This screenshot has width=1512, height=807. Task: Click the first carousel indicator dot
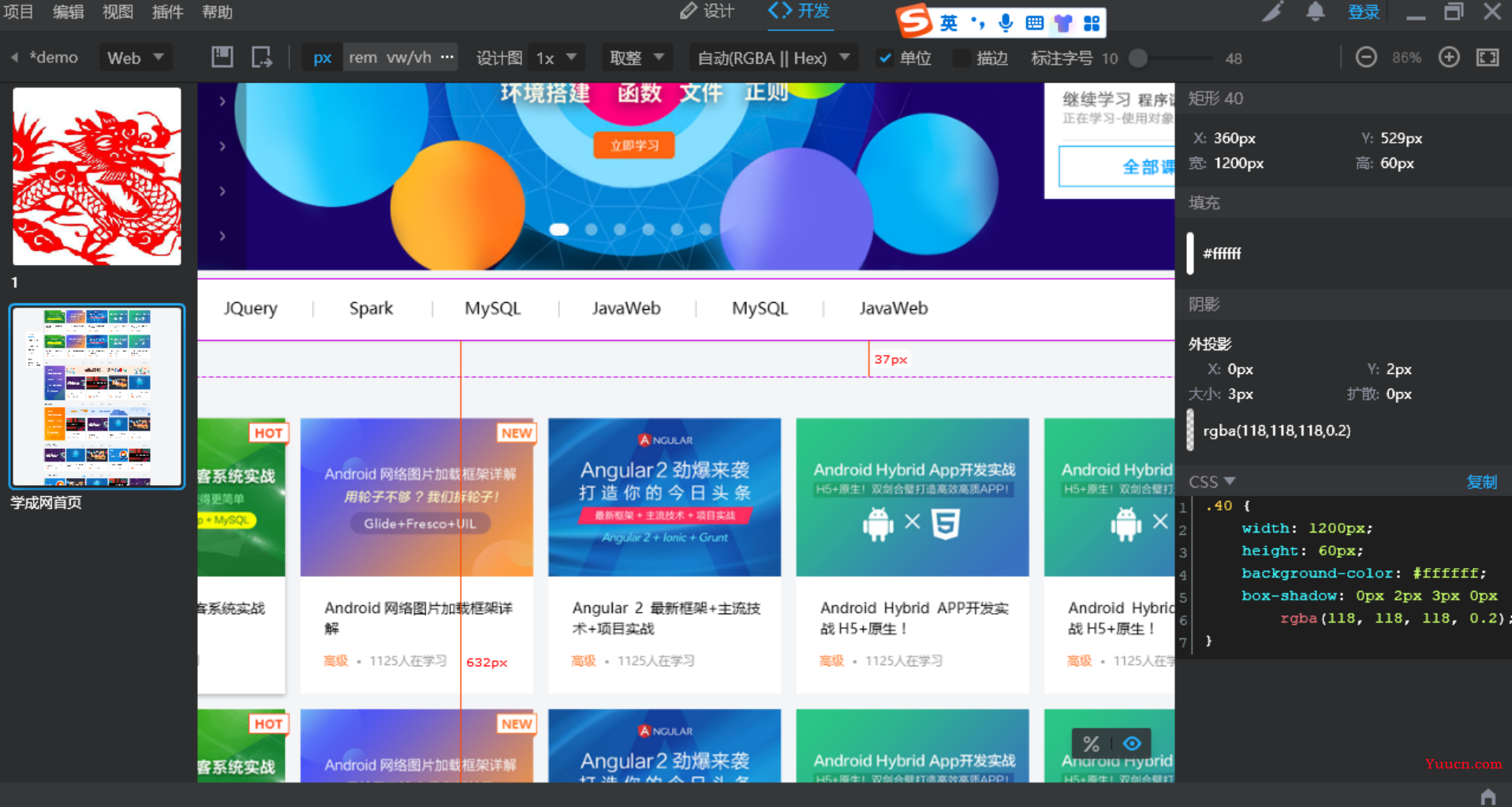(559, 230)
